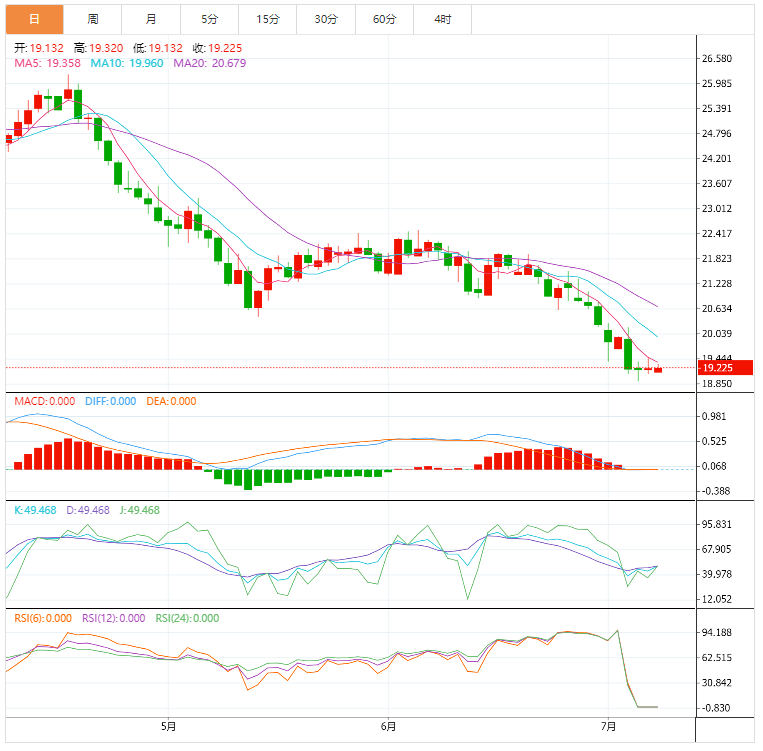Viewport: 763px width, 751px height.
Task: Open the 30分 timeframe tab
Action: click(x=326, y=19)
